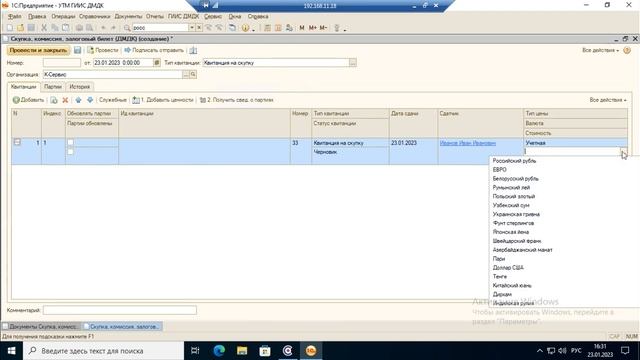The width and height of the screenshot is (640, 360).
Task: Open Все действия menu above the table
Action: click(x=608, y=100)
